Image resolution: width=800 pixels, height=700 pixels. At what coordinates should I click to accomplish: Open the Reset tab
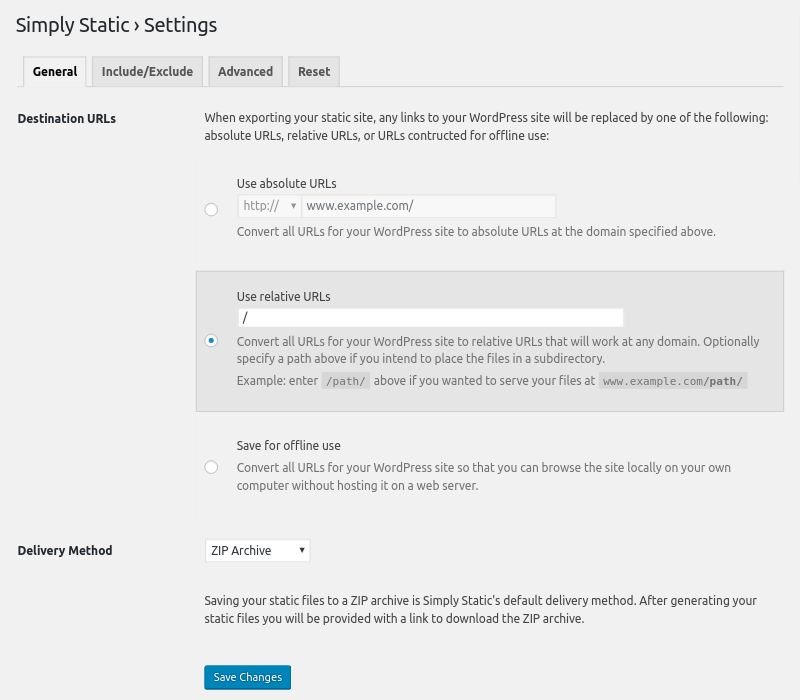[x=314, y=72]
